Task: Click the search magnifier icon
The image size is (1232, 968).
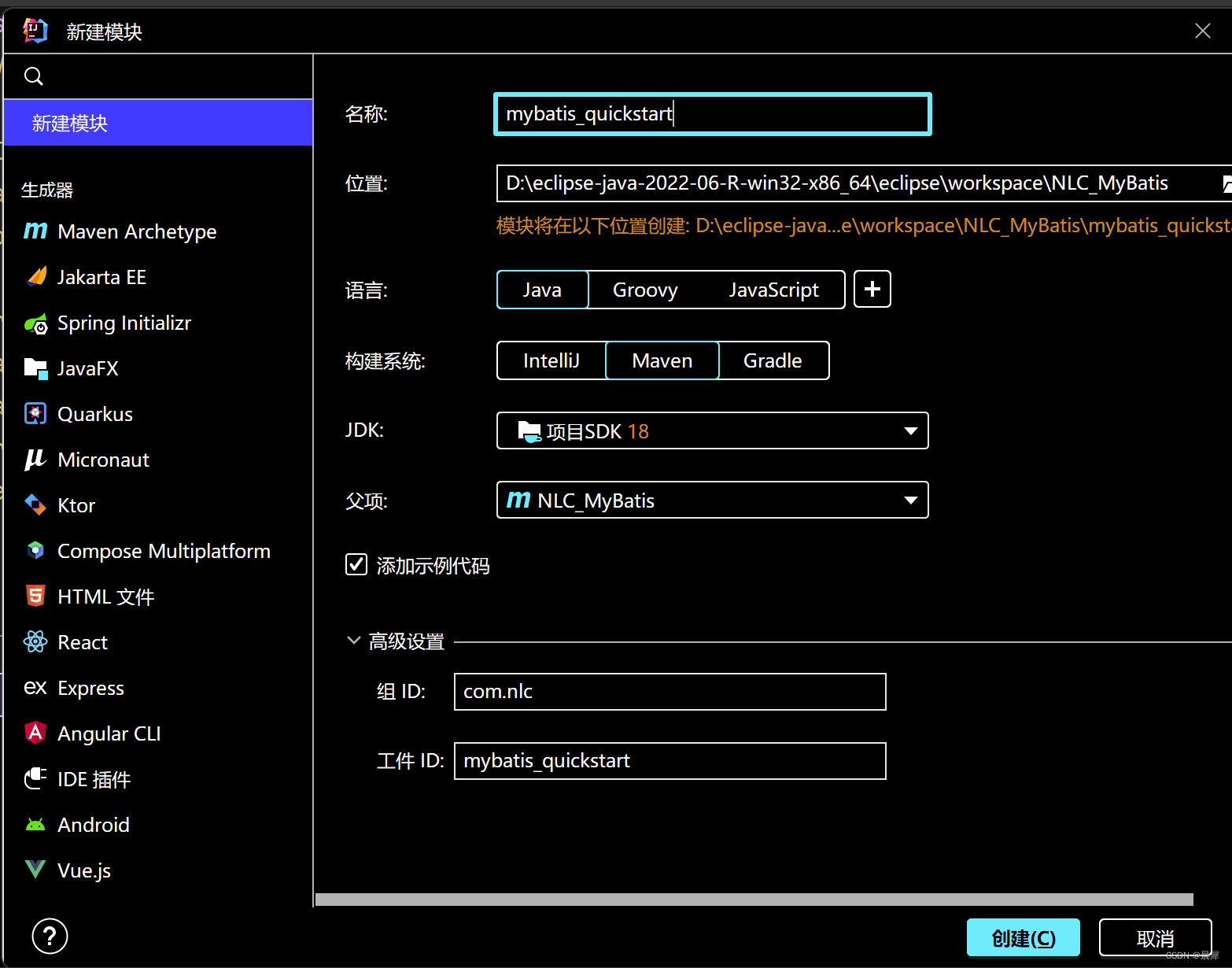Action: point(34,76)
